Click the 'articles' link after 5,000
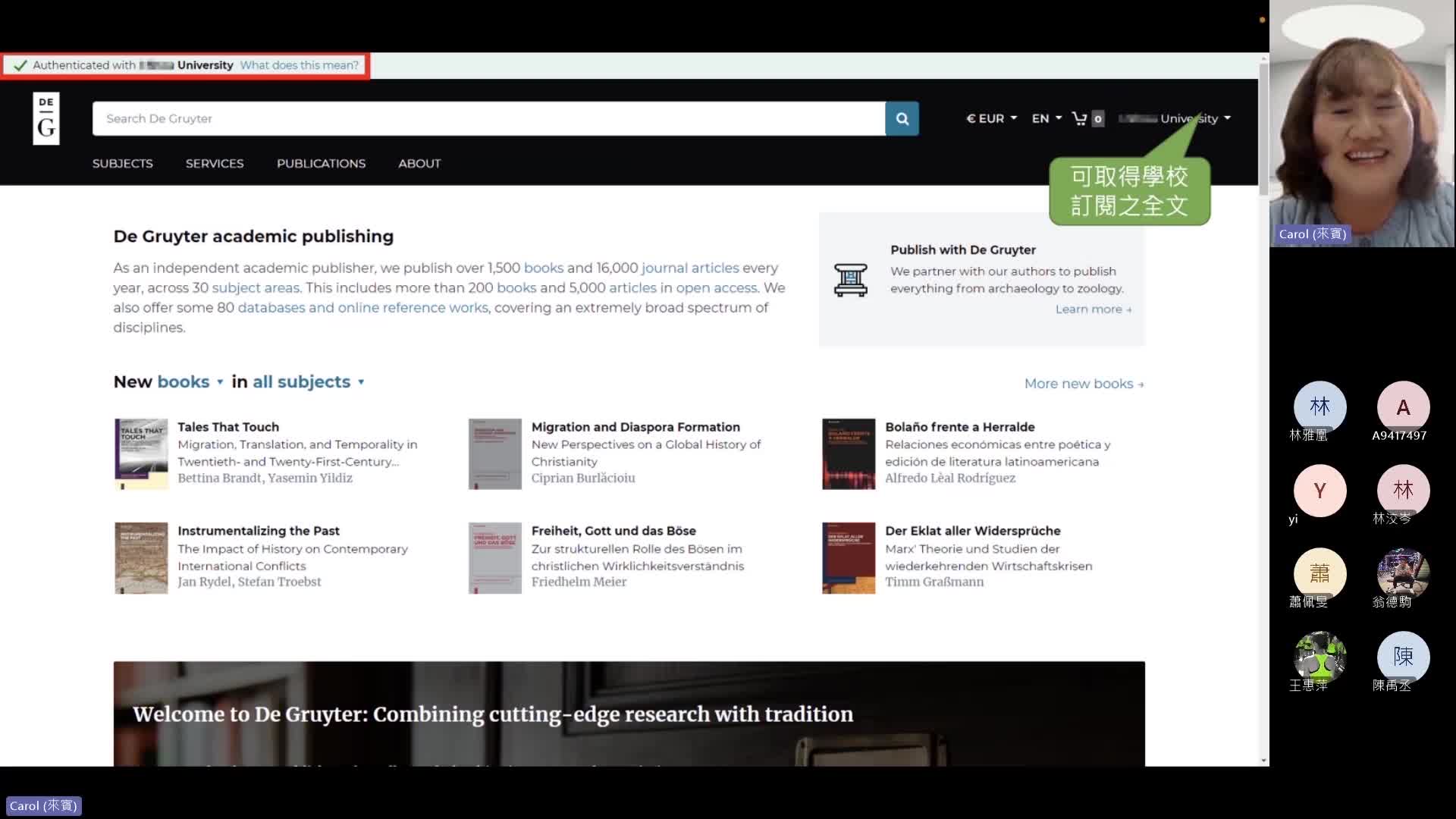This screenshot has height=819, width=1456. [x=632, y=287]
